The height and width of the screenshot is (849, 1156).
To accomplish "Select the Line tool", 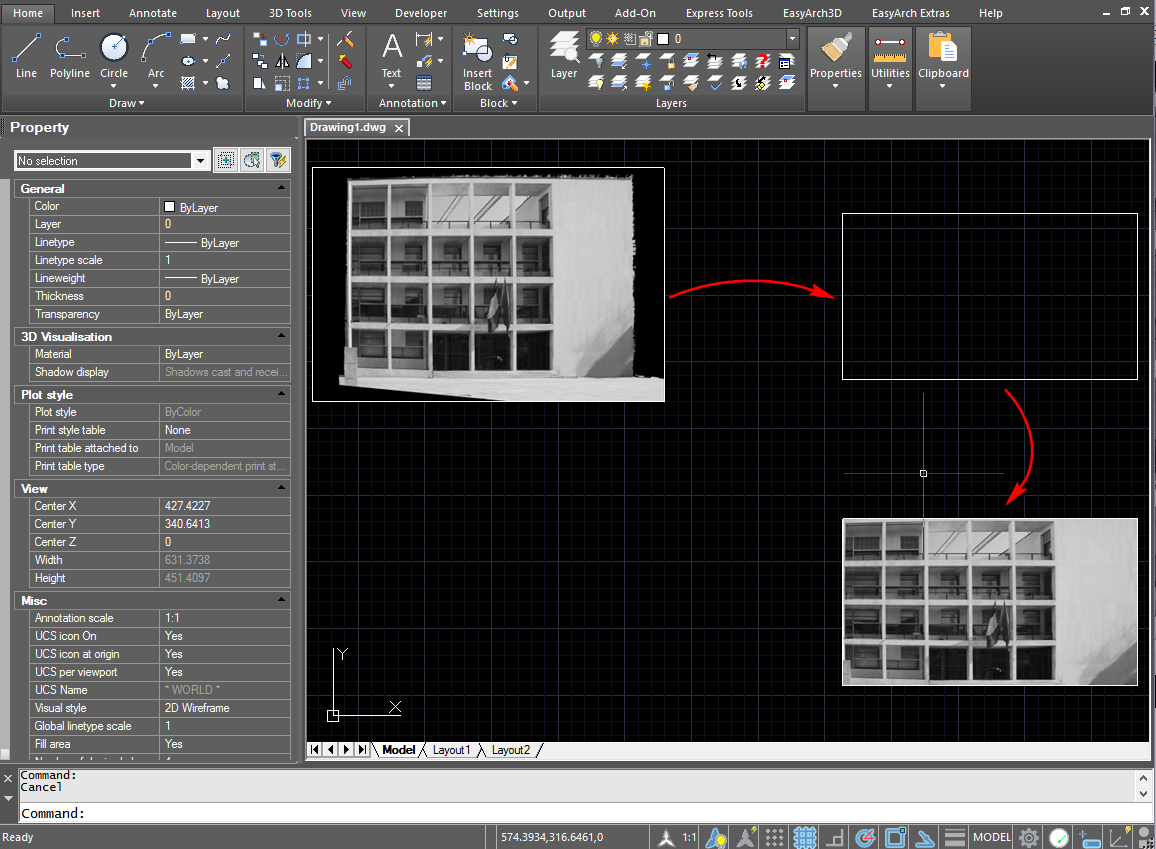I will coord(26,47).
